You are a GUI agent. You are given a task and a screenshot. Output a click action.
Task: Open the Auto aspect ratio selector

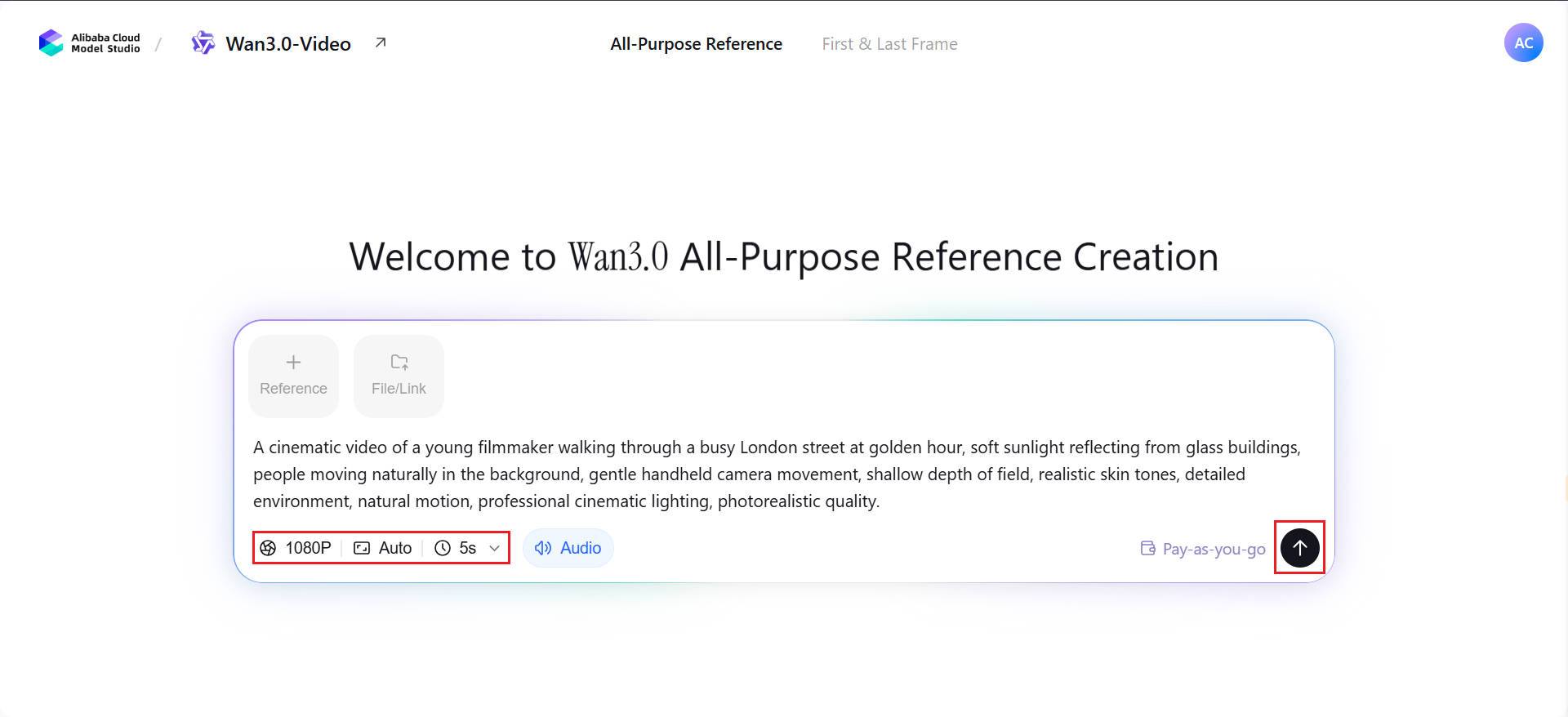click(383, 548)
